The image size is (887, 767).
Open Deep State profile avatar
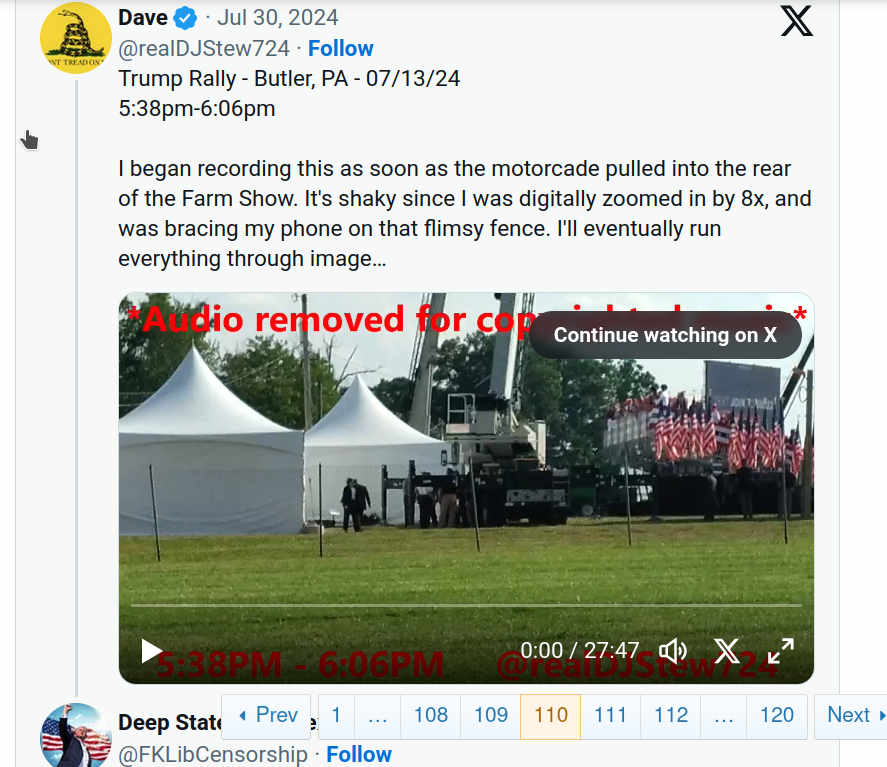(x=75, y=737)
